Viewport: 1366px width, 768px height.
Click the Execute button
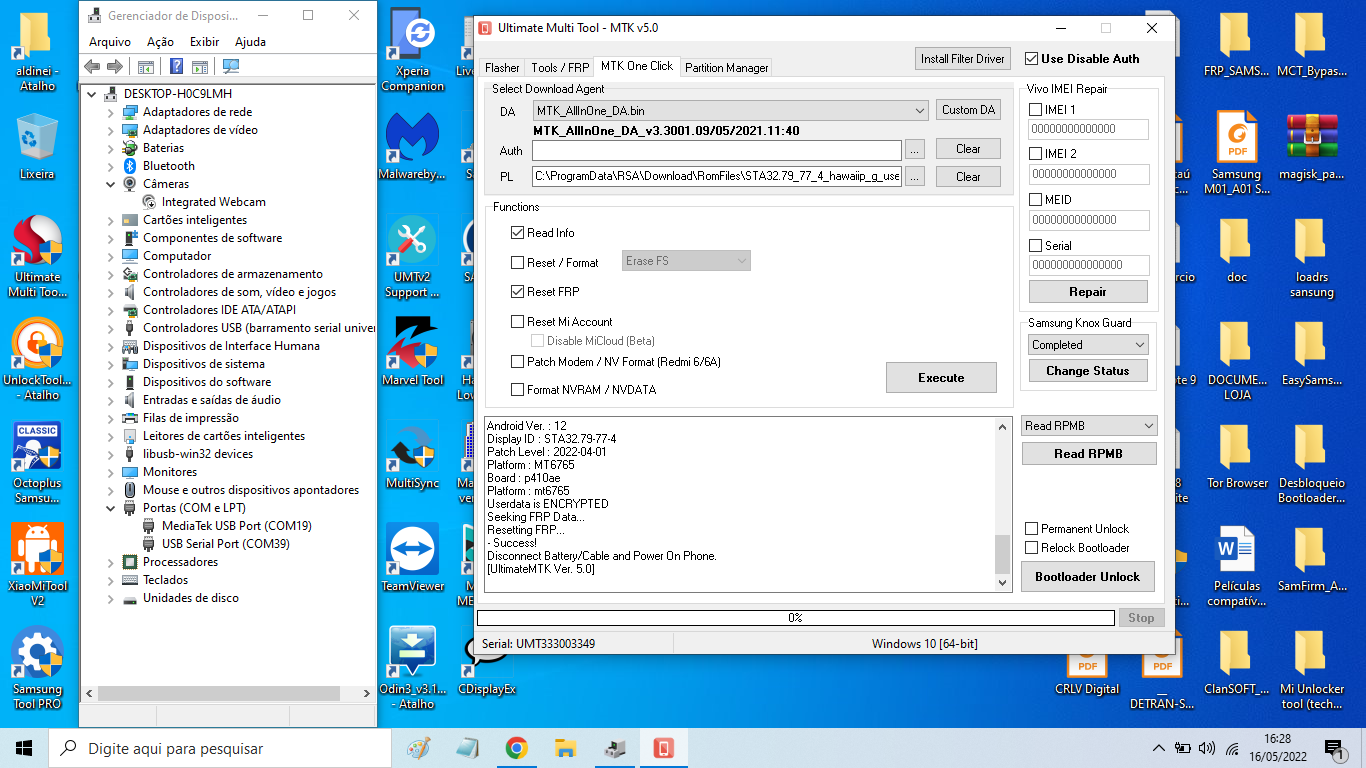click(941, 378)
